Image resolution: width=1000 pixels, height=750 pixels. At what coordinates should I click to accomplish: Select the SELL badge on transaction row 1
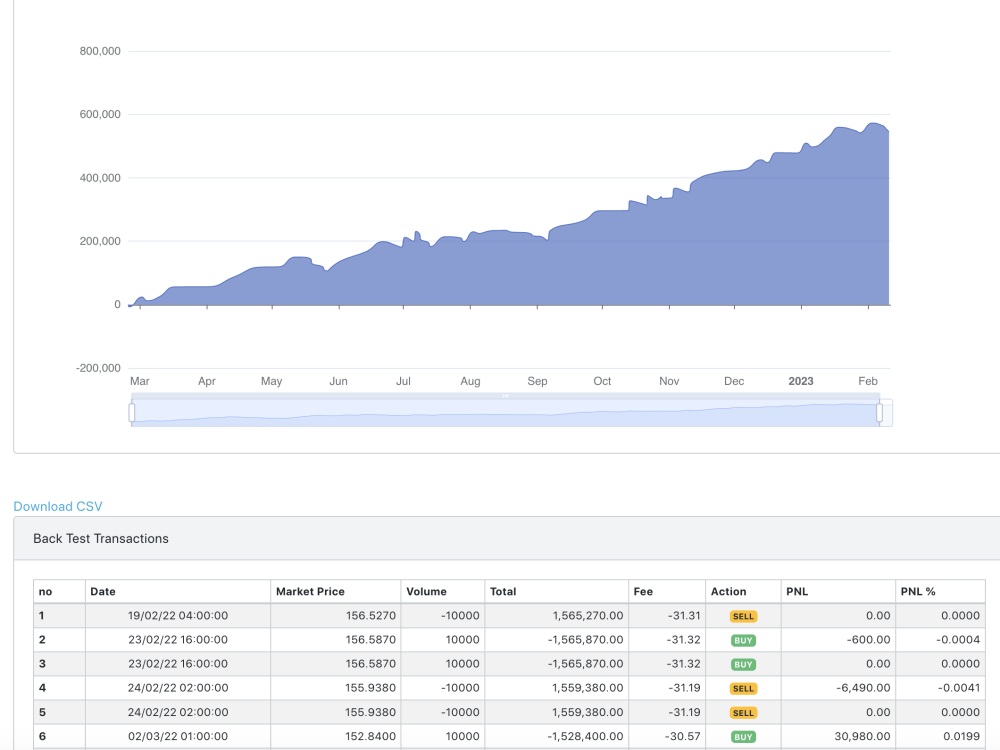pos(742,616)
